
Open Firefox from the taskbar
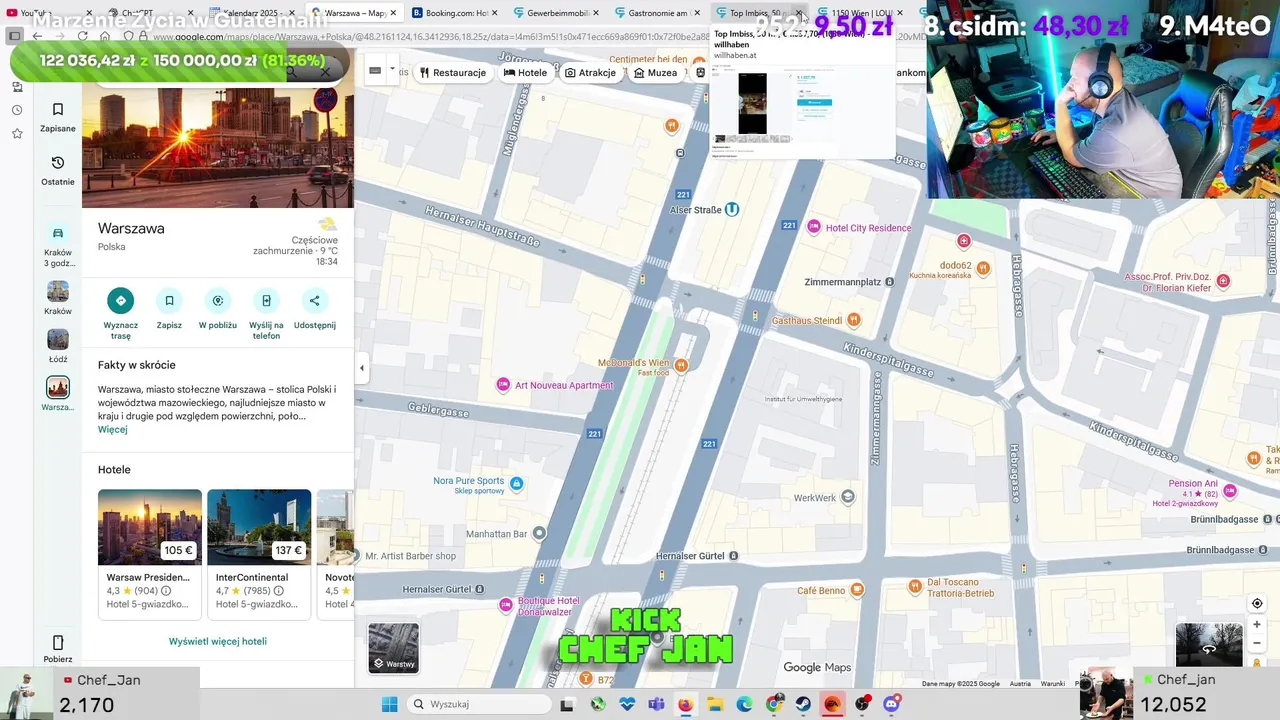(x=685, y=704)
